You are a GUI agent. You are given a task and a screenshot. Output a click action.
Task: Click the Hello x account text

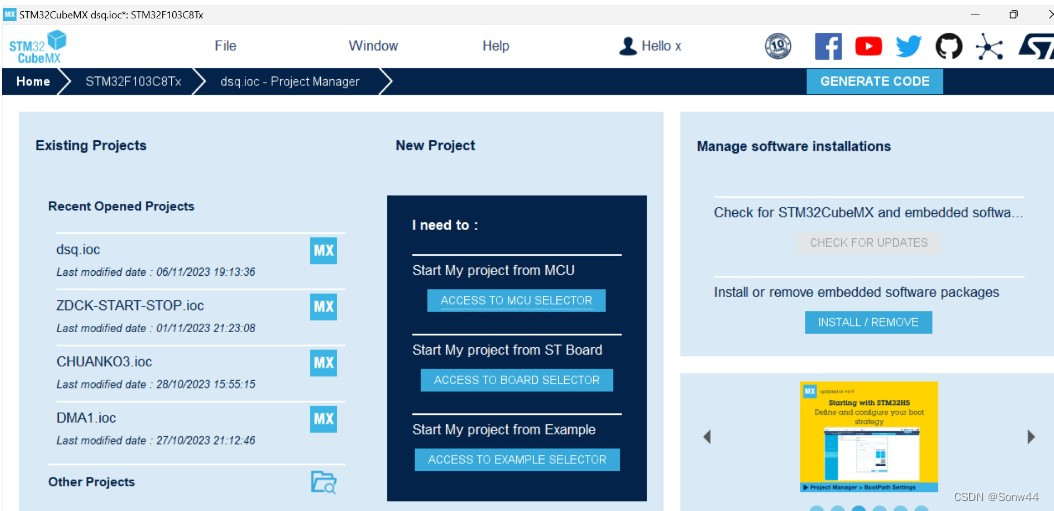click(x=661, y=46)
